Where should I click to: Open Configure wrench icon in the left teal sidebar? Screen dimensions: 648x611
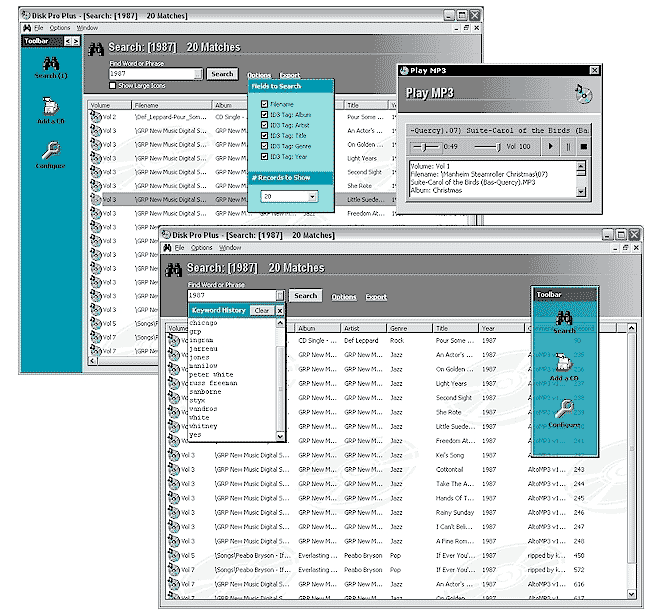tap(49, 152)
